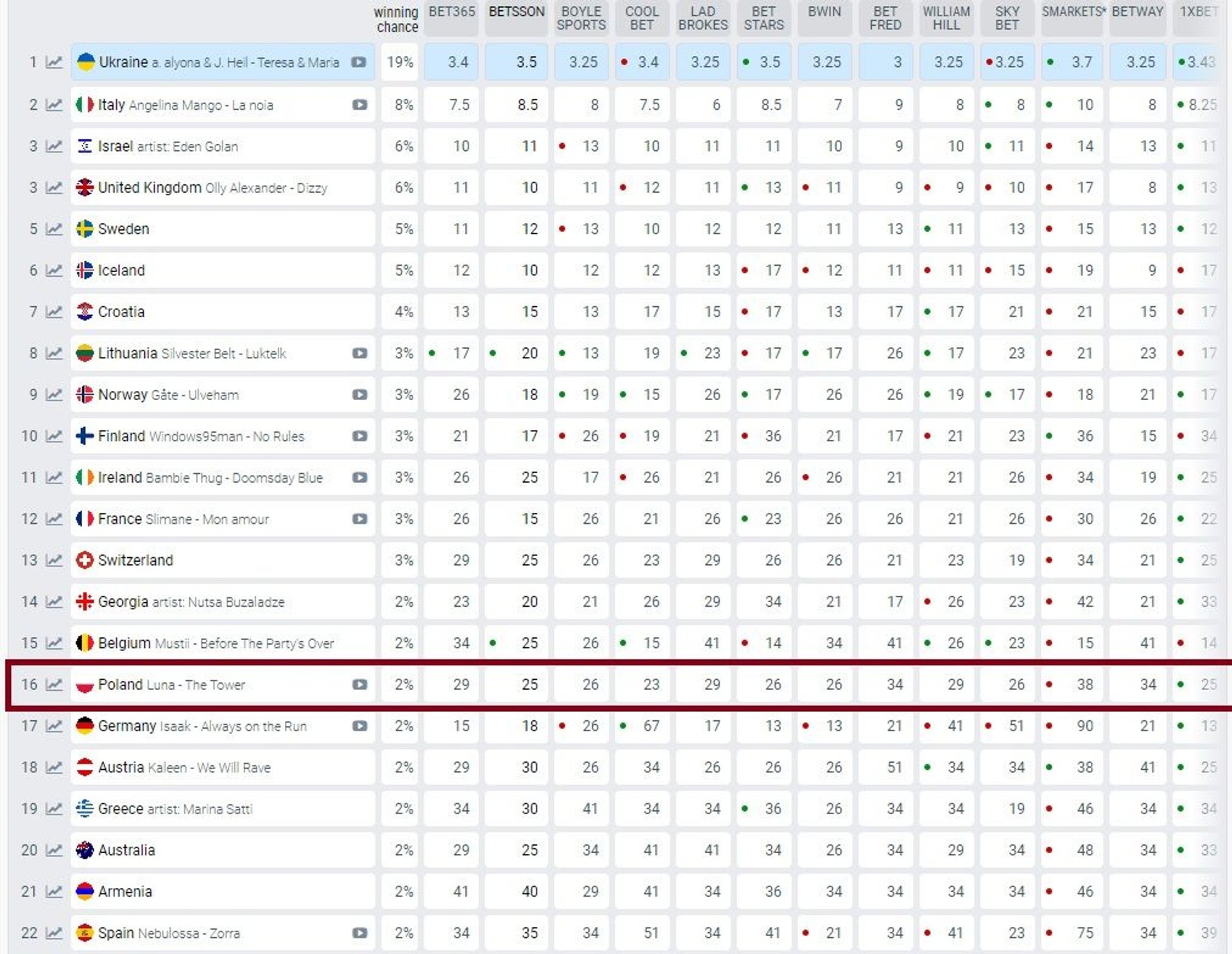The image size is (1232, 954).
Task: Play the video for Ireland's Doomsday Blue
Action: (x=360, y=477)
